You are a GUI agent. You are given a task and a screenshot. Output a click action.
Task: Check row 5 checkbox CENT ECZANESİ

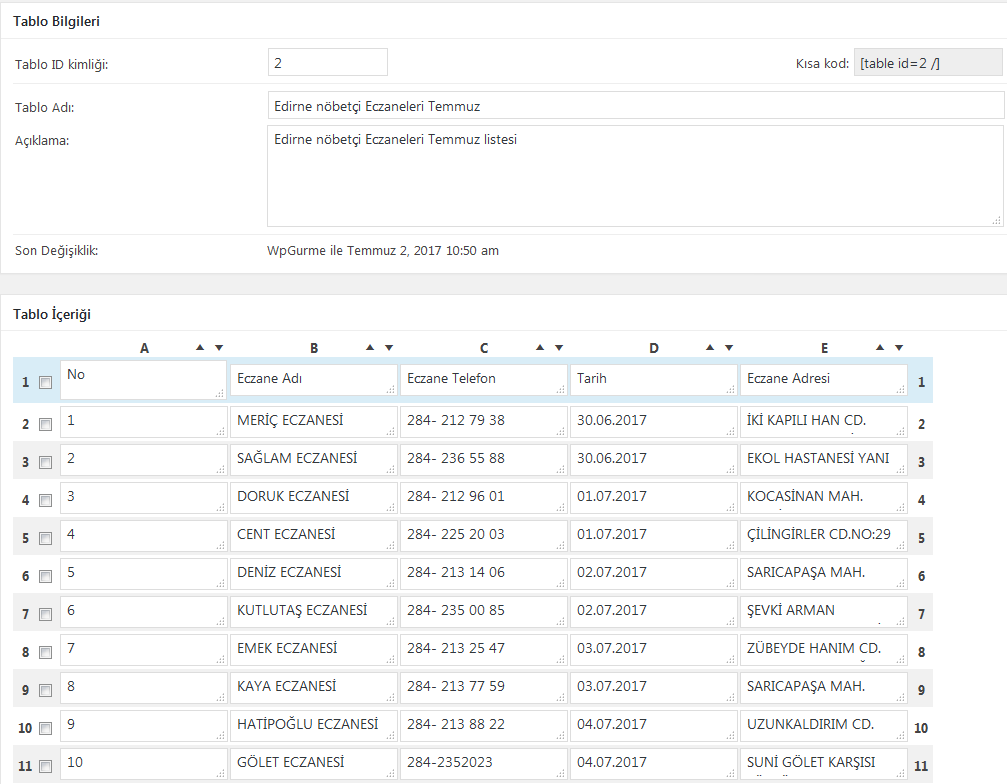point(46,538)
